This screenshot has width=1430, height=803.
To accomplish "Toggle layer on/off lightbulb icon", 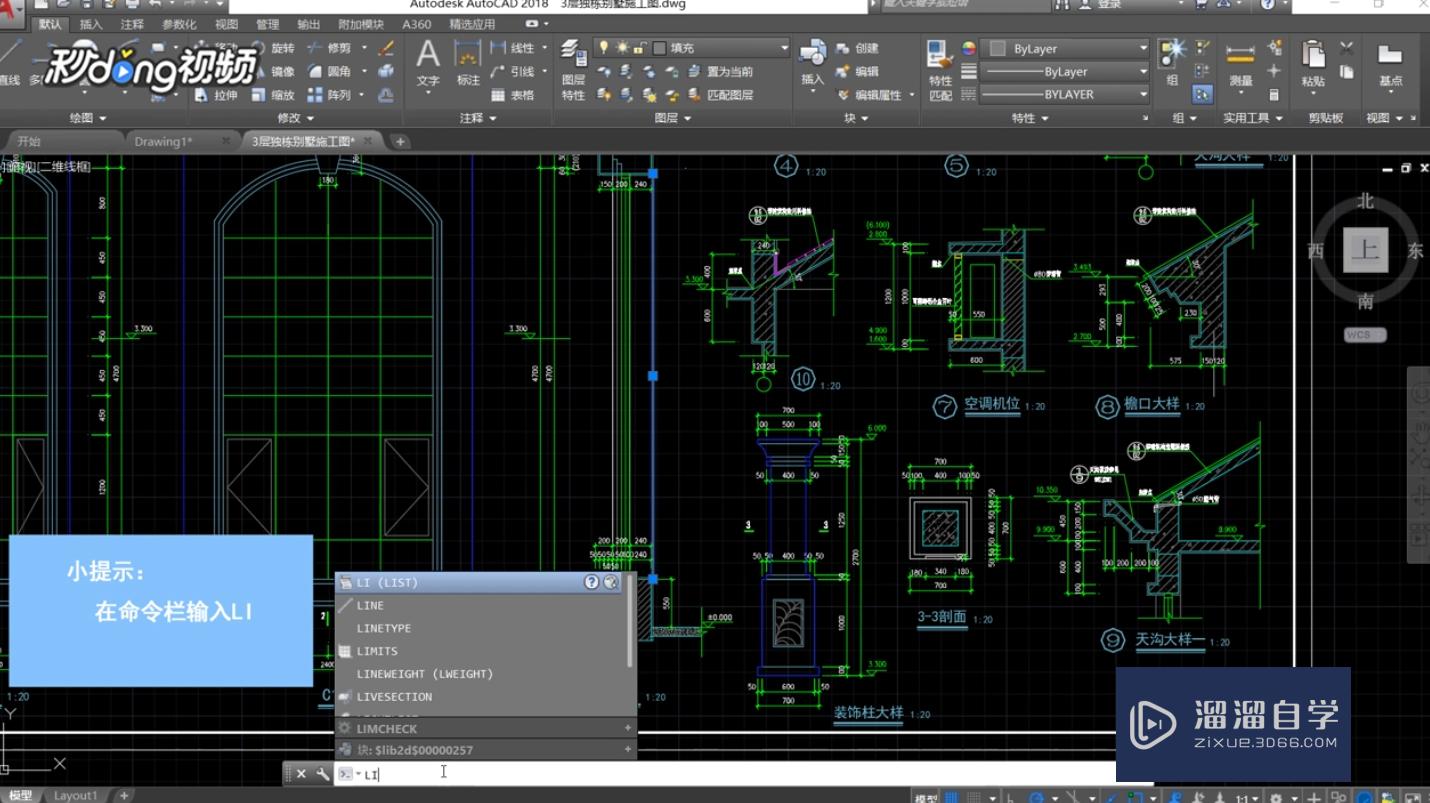I will 604,48.
